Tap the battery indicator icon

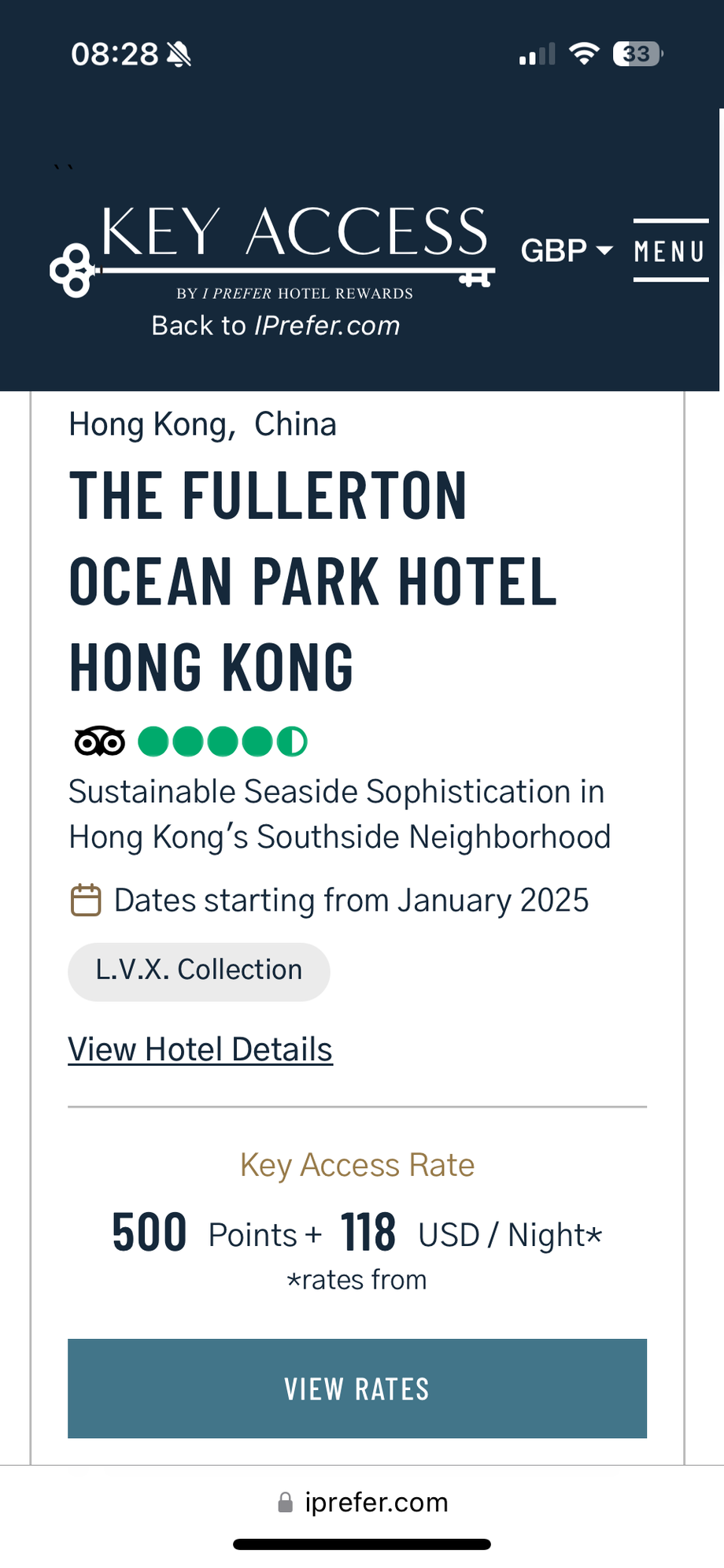click(x=638, y=54)
